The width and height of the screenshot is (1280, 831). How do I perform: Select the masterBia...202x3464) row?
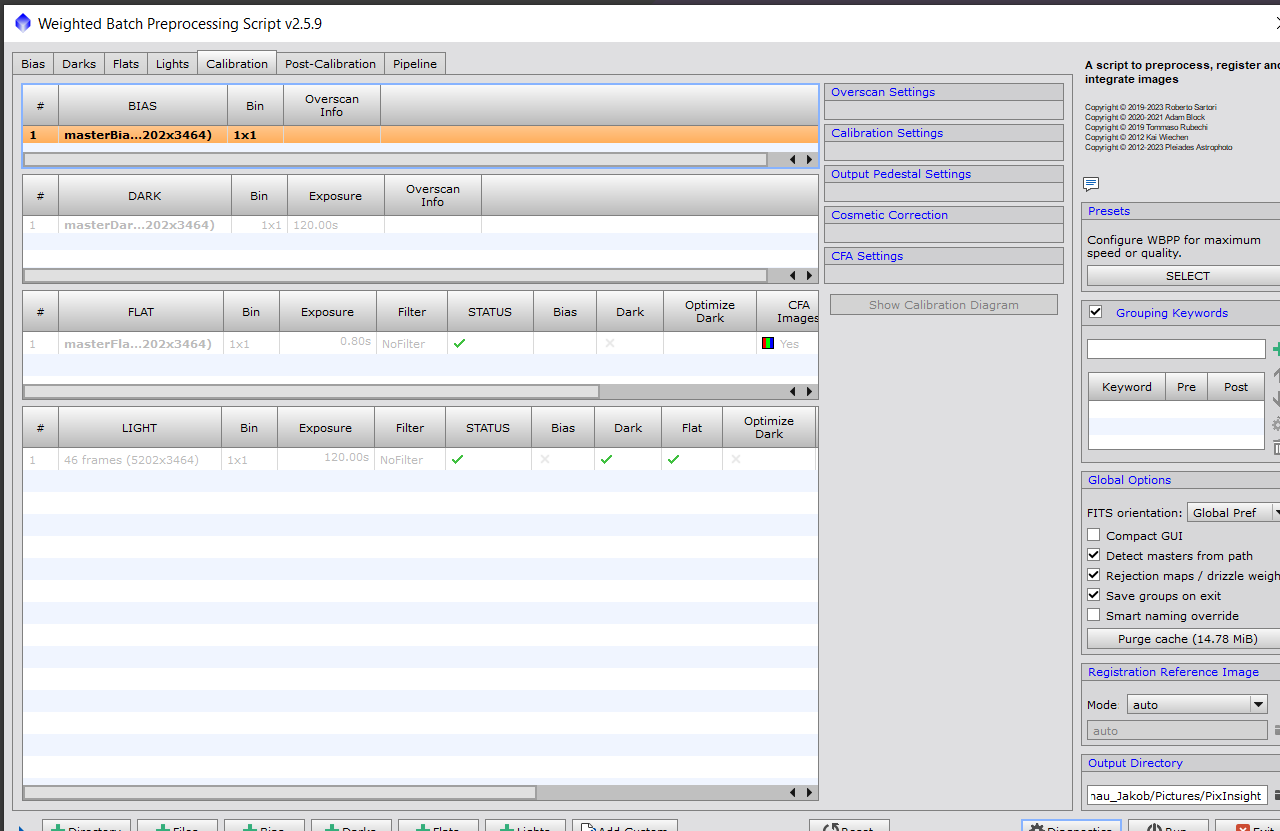pyautogui.click(x=420, y=135)
